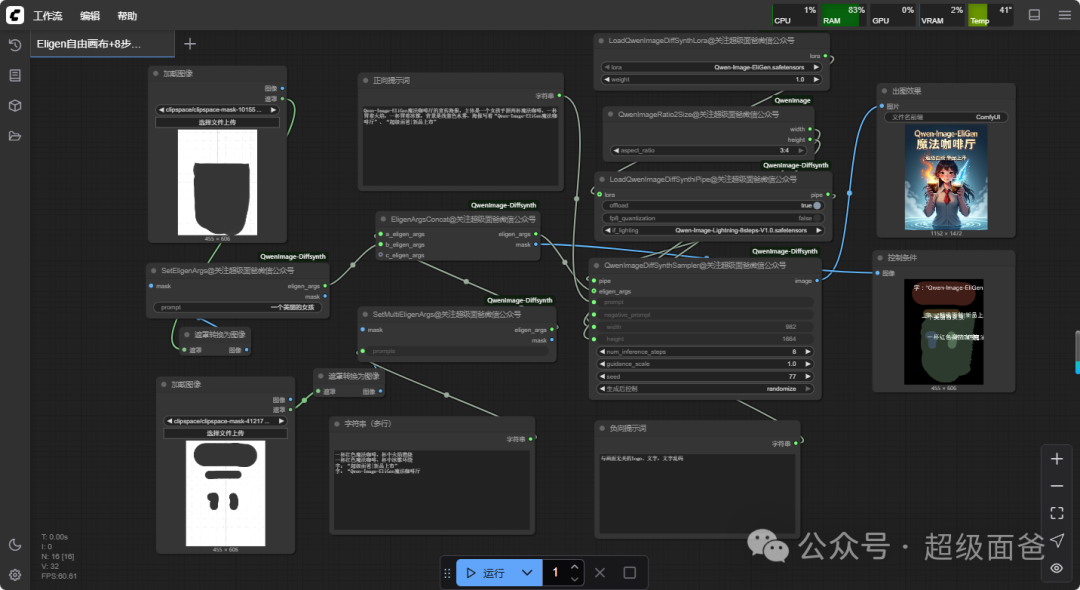1080x590 pixels.
Task: Collapse the 出图效果 node via its dot
Action: 884,91
